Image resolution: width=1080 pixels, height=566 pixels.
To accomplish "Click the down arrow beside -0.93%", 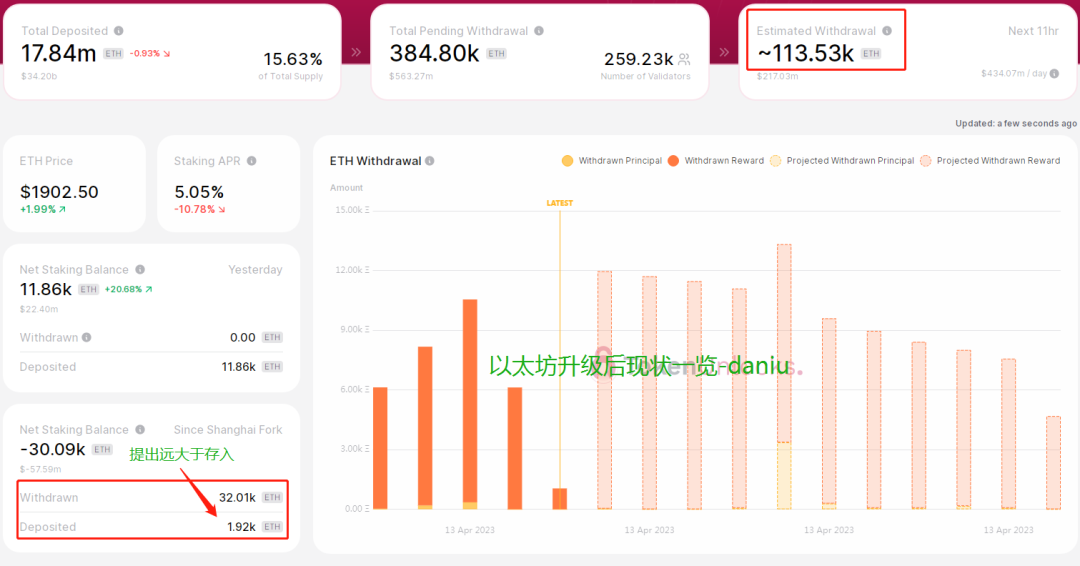I will (167, 54).
